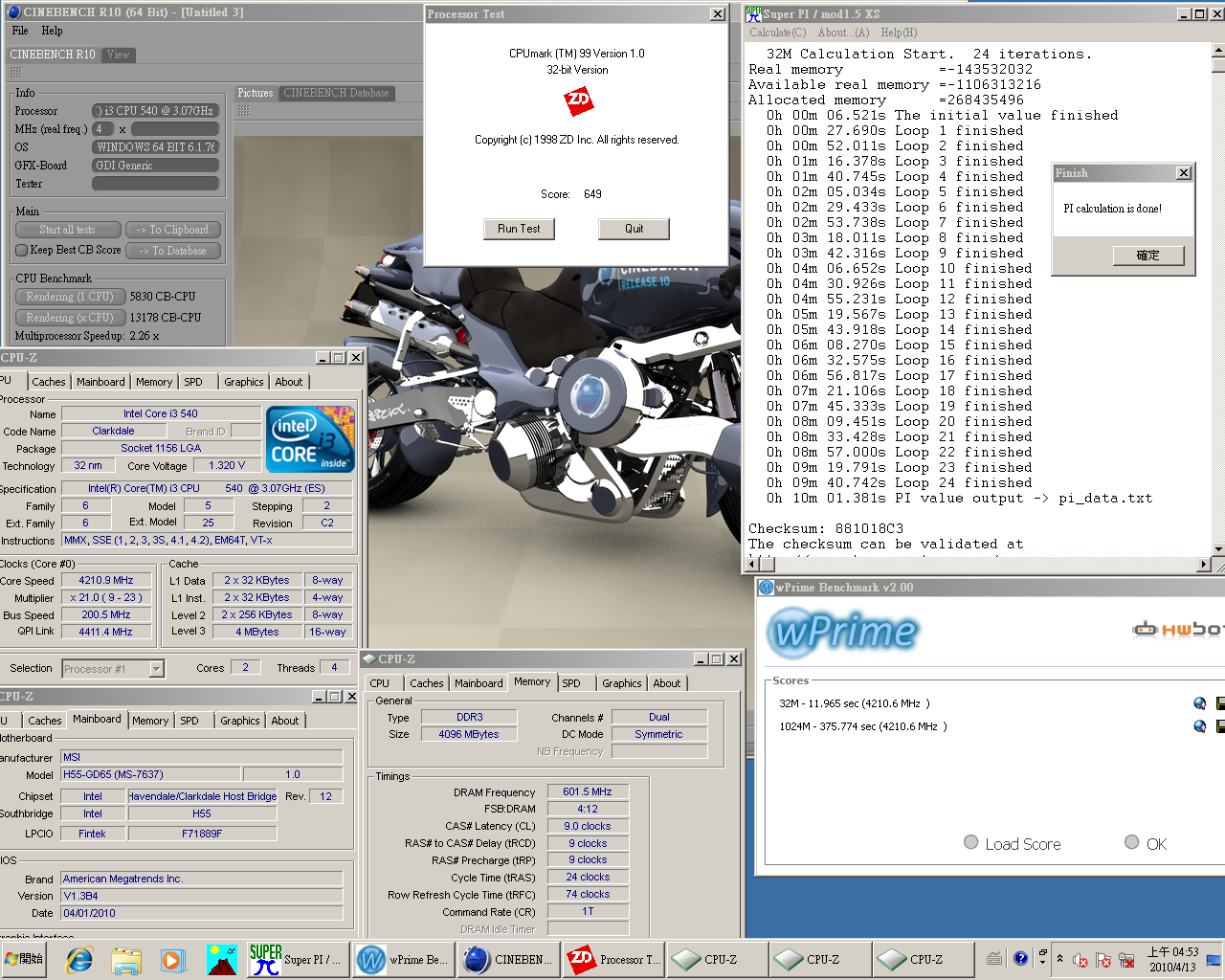This screenshot has height=980, width=1225.
Task: Click the taskbar clock showing 04:53
Action: coord(1172,959)
